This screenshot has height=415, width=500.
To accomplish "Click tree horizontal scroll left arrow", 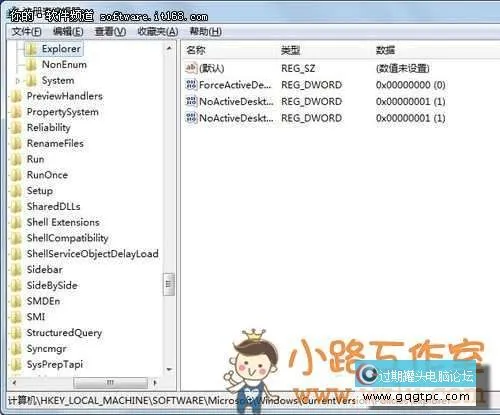I will (14, 383).
